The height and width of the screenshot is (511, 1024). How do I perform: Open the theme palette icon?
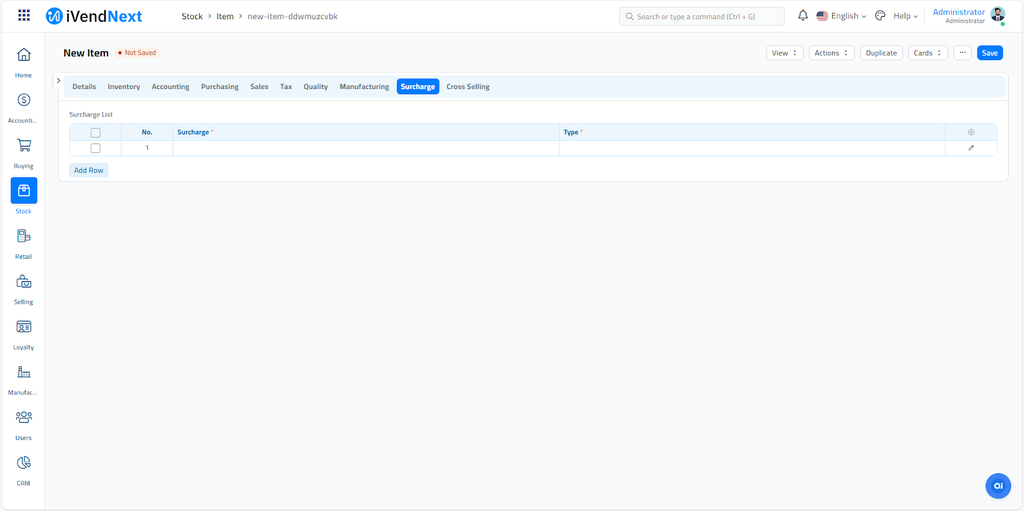click(880, 16)
